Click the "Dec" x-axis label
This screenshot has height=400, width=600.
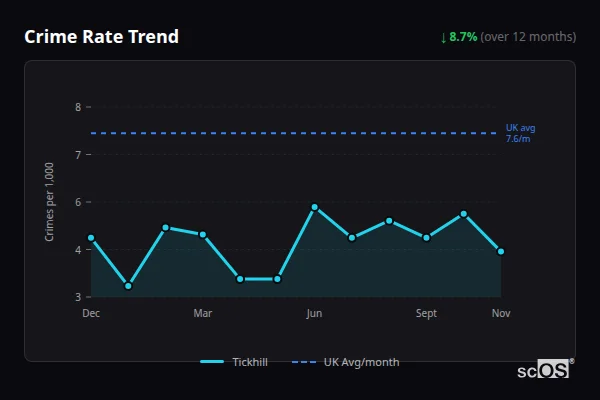(91, 313)
